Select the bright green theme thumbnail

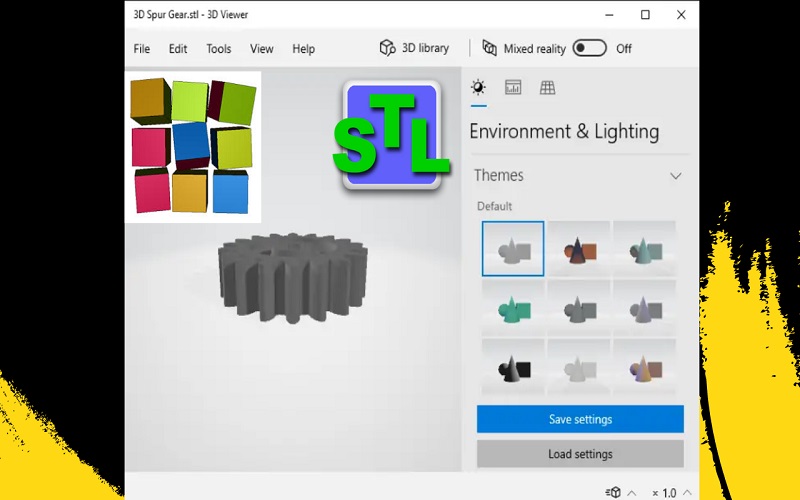coord(513,308)
